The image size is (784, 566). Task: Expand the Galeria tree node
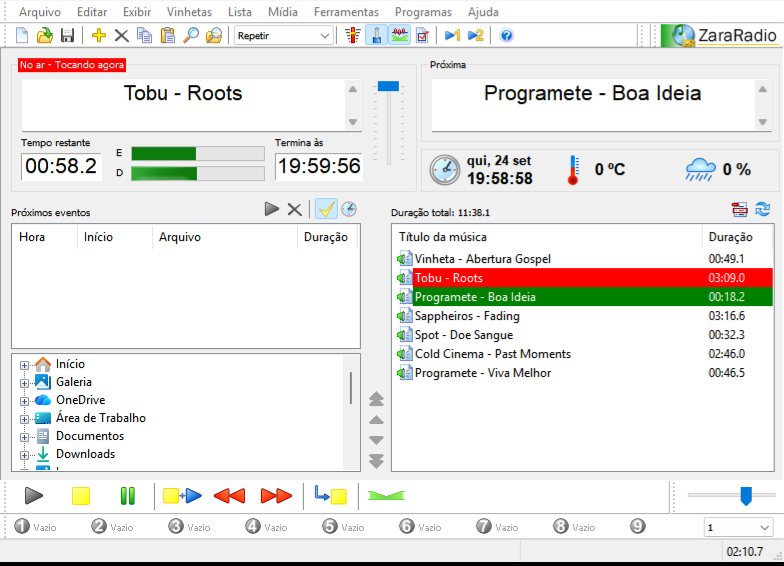click(24, 383)
